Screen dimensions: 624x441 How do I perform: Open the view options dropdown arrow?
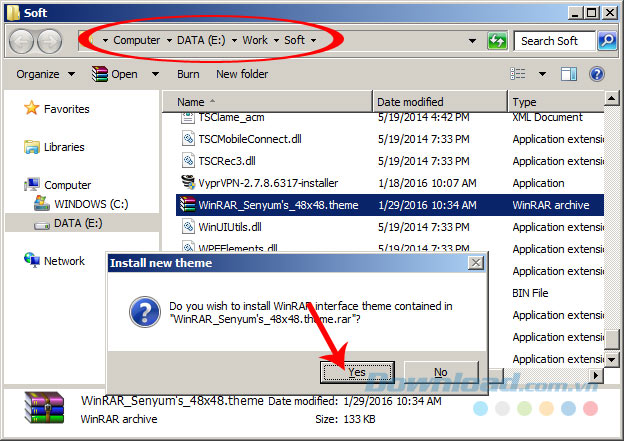coord(542,74)
